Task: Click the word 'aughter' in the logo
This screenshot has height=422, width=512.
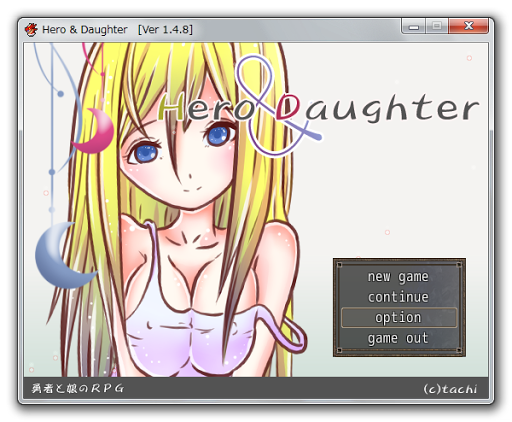Action: [392, 107]
